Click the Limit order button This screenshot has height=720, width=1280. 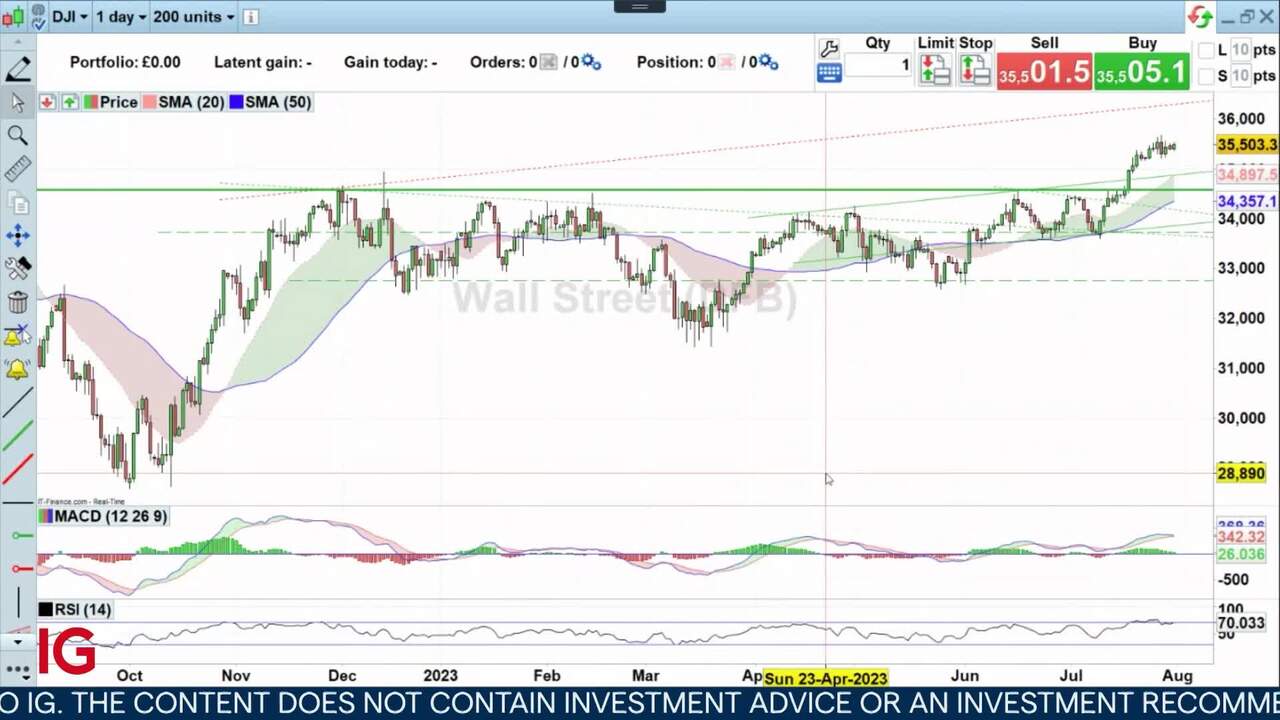click(x=935, y=70)
